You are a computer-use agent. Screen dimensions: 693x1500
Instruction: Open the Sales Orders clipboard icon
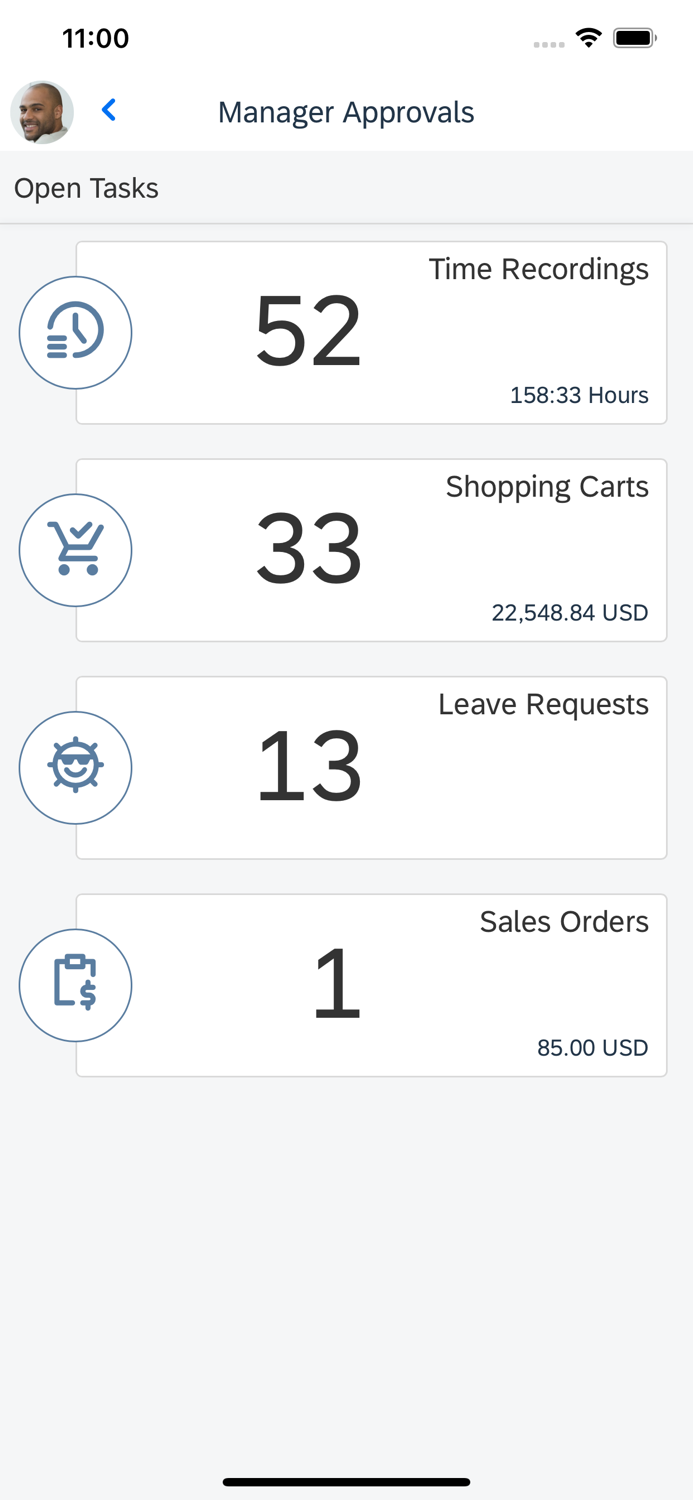tap(75, 984)
